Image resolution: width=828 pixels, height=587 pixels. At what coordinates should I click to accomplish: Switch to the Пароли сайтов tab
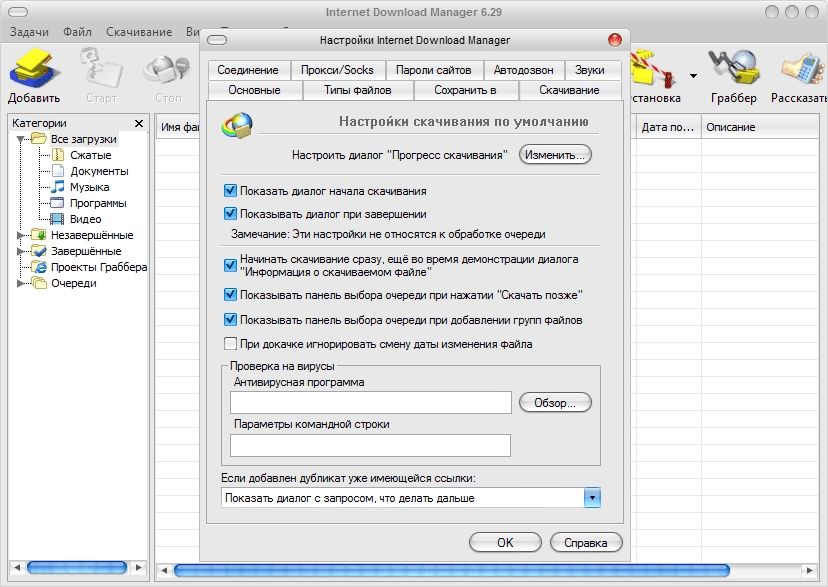tap(434, 70)
